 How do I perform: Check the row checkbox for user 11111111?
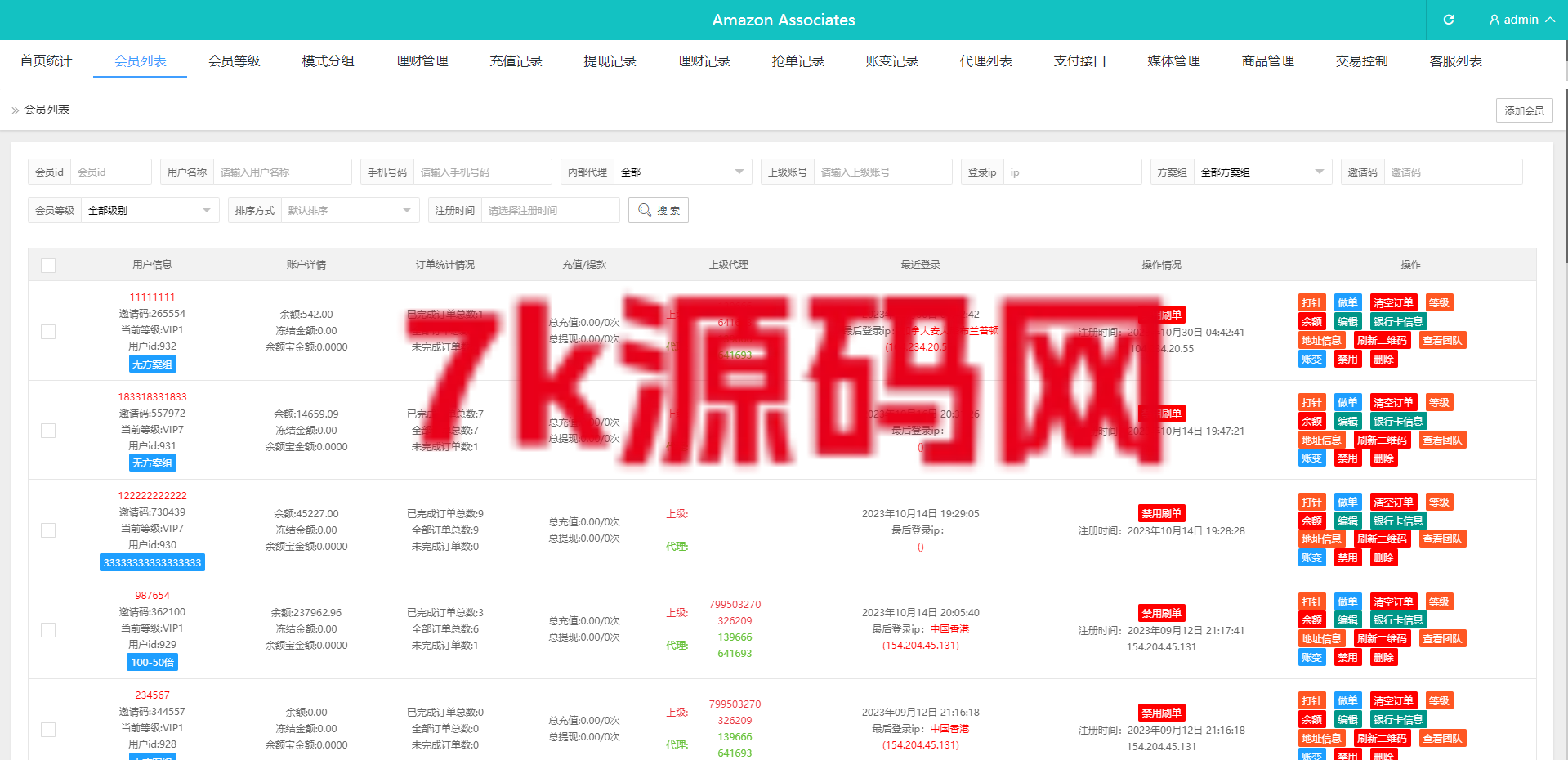(x=48, y=332)
